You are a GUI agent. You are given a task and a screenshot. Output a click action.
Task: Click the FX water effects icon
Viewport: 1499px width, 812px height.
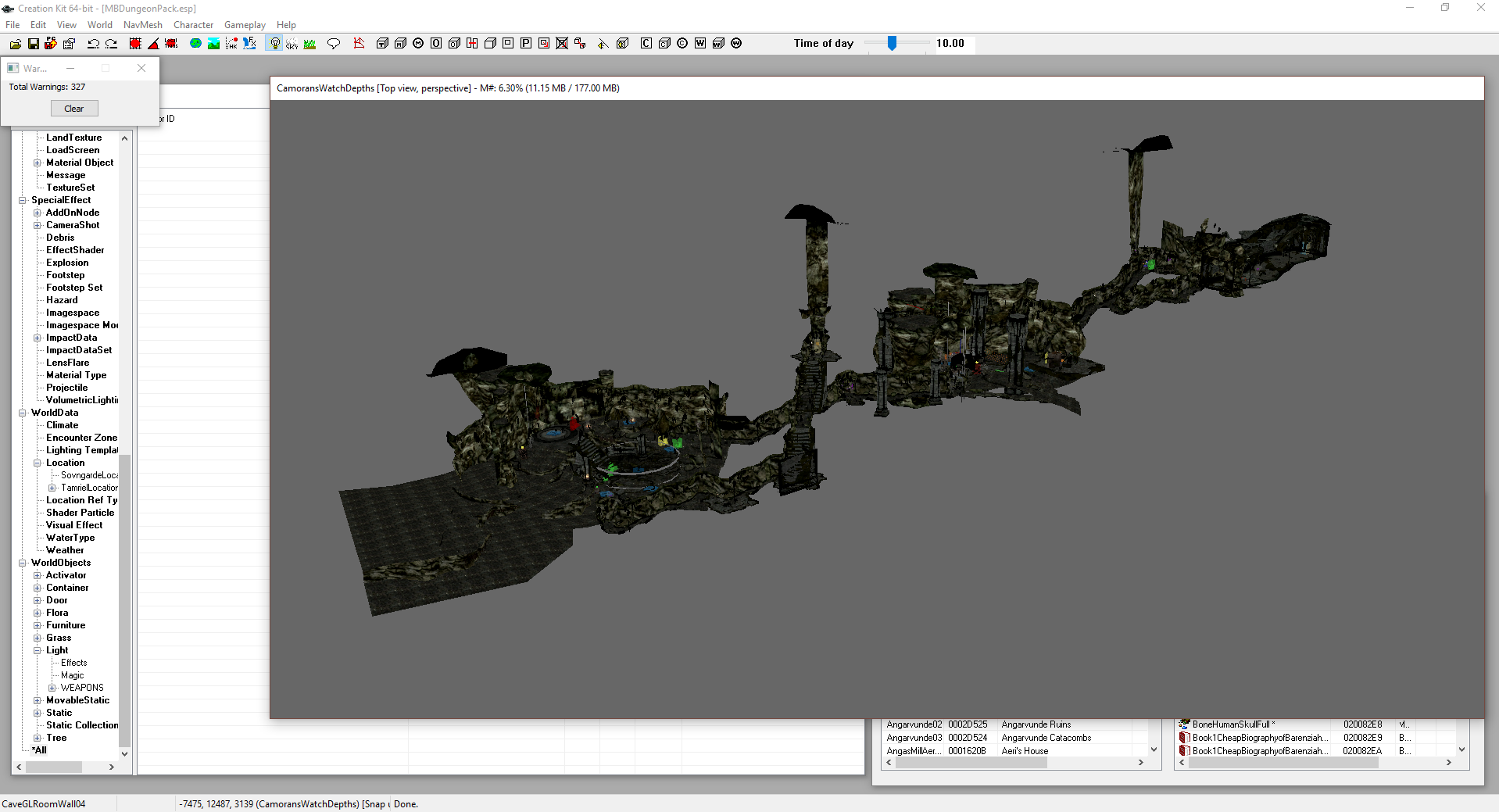coord(249,44)
